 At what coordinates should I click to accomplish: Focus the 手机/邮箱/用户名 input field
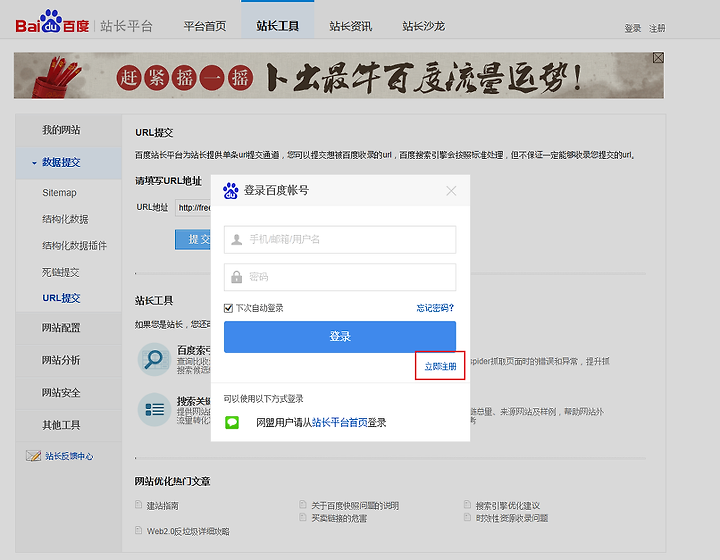pos(340,239)
